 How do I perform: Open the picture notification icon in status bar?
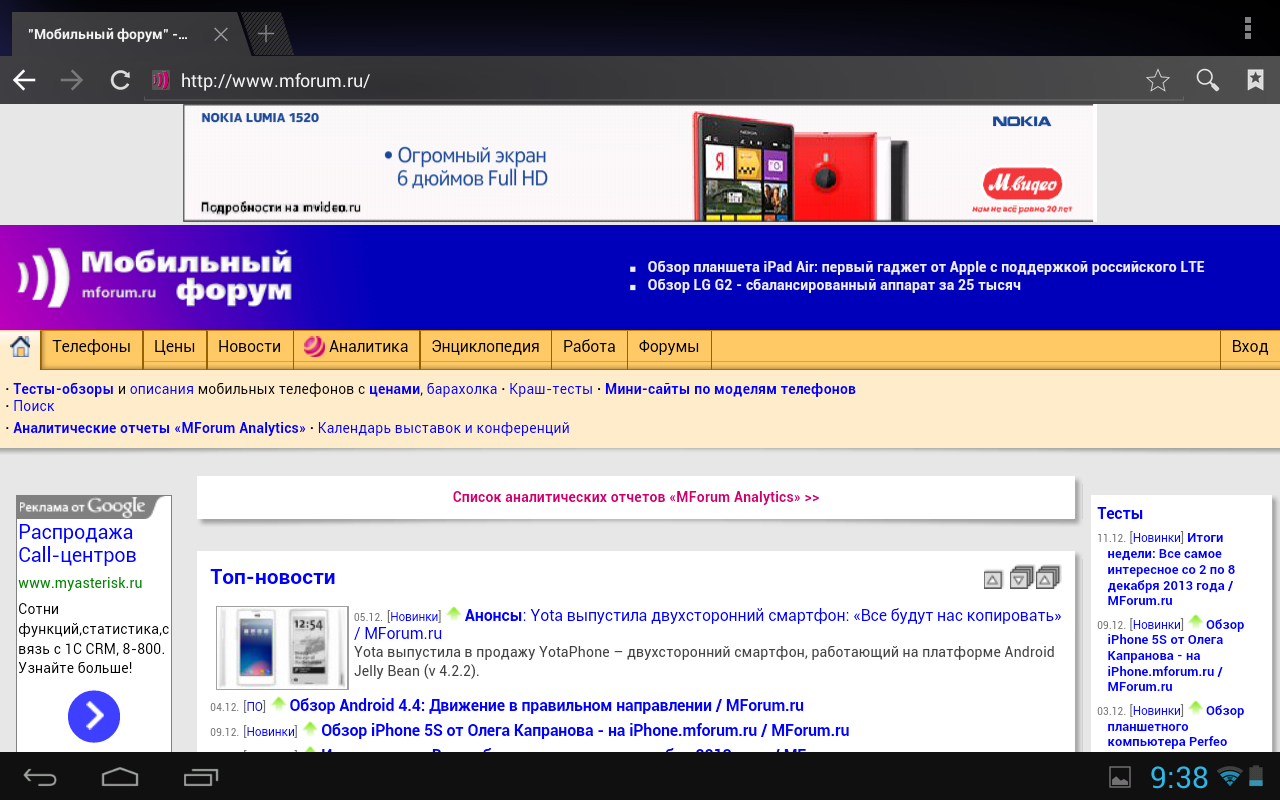[1120, 777]
